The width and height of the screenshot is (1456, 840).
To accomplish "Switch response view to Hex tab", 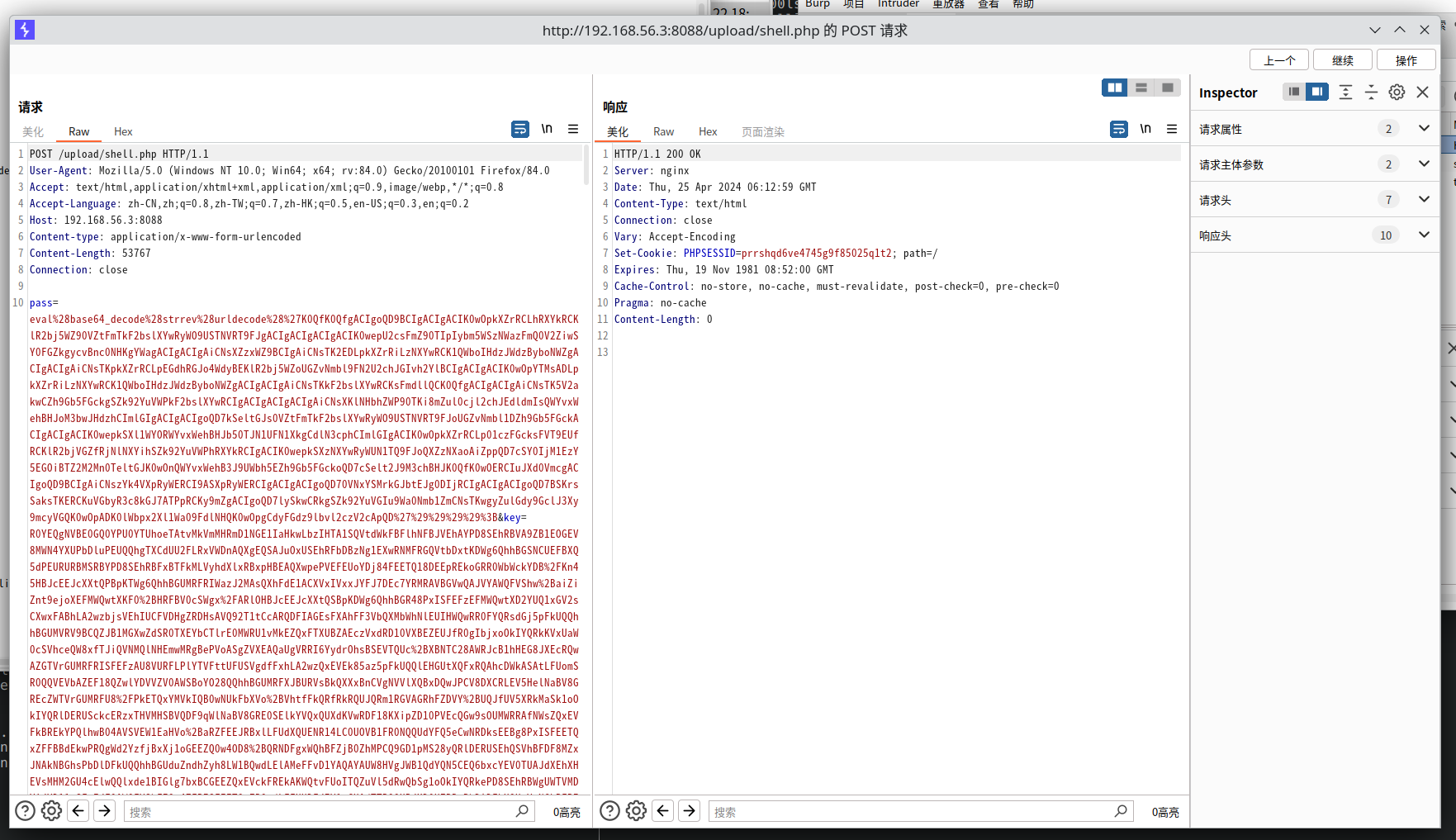I will click(x=708, y=131).
